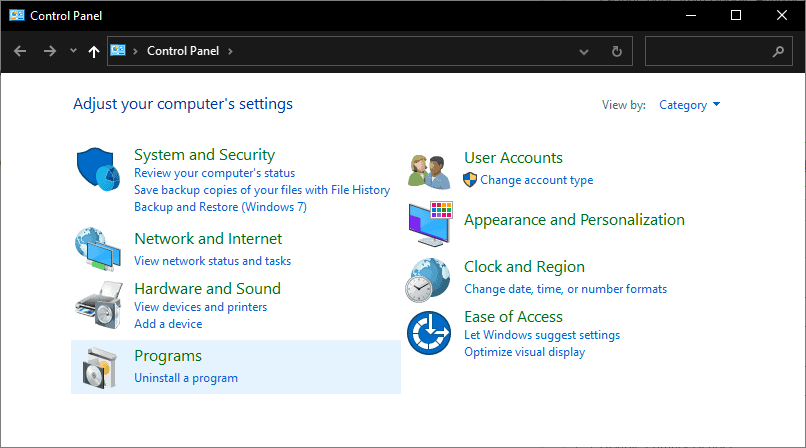Screen dimensions: 806x448
Task: Close the Control Panel window
Action: [x=782, y=15]
